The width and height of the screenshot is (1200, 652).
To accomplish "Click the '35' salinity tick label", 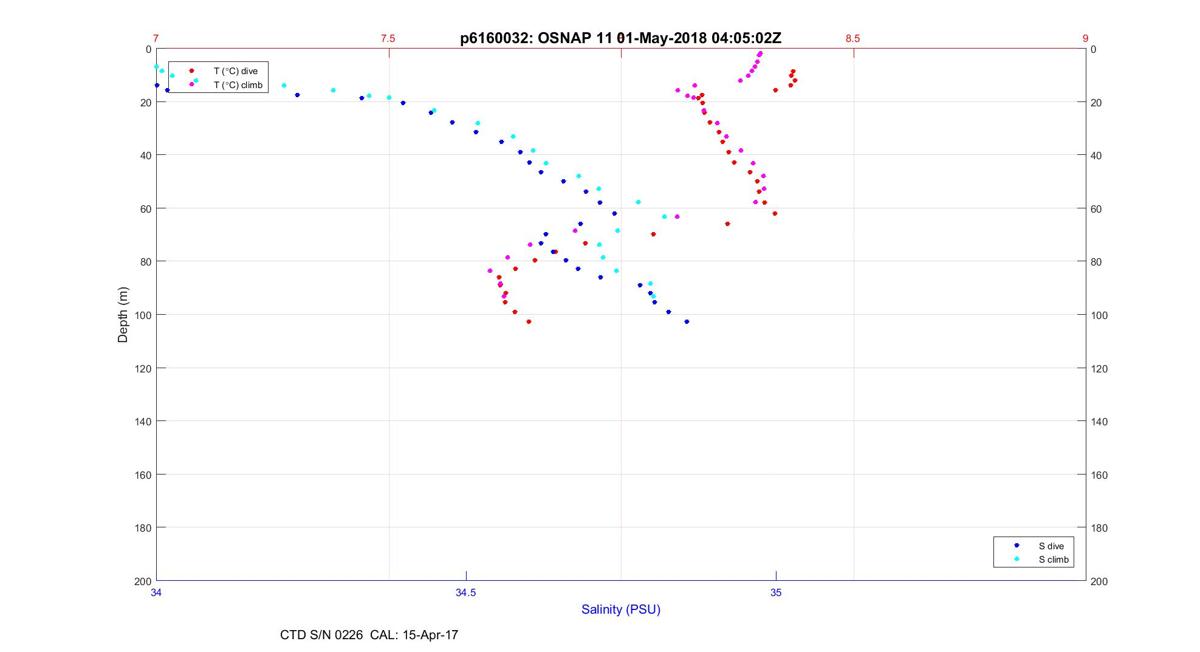I will pyautogui.click(x=776, y=593).
